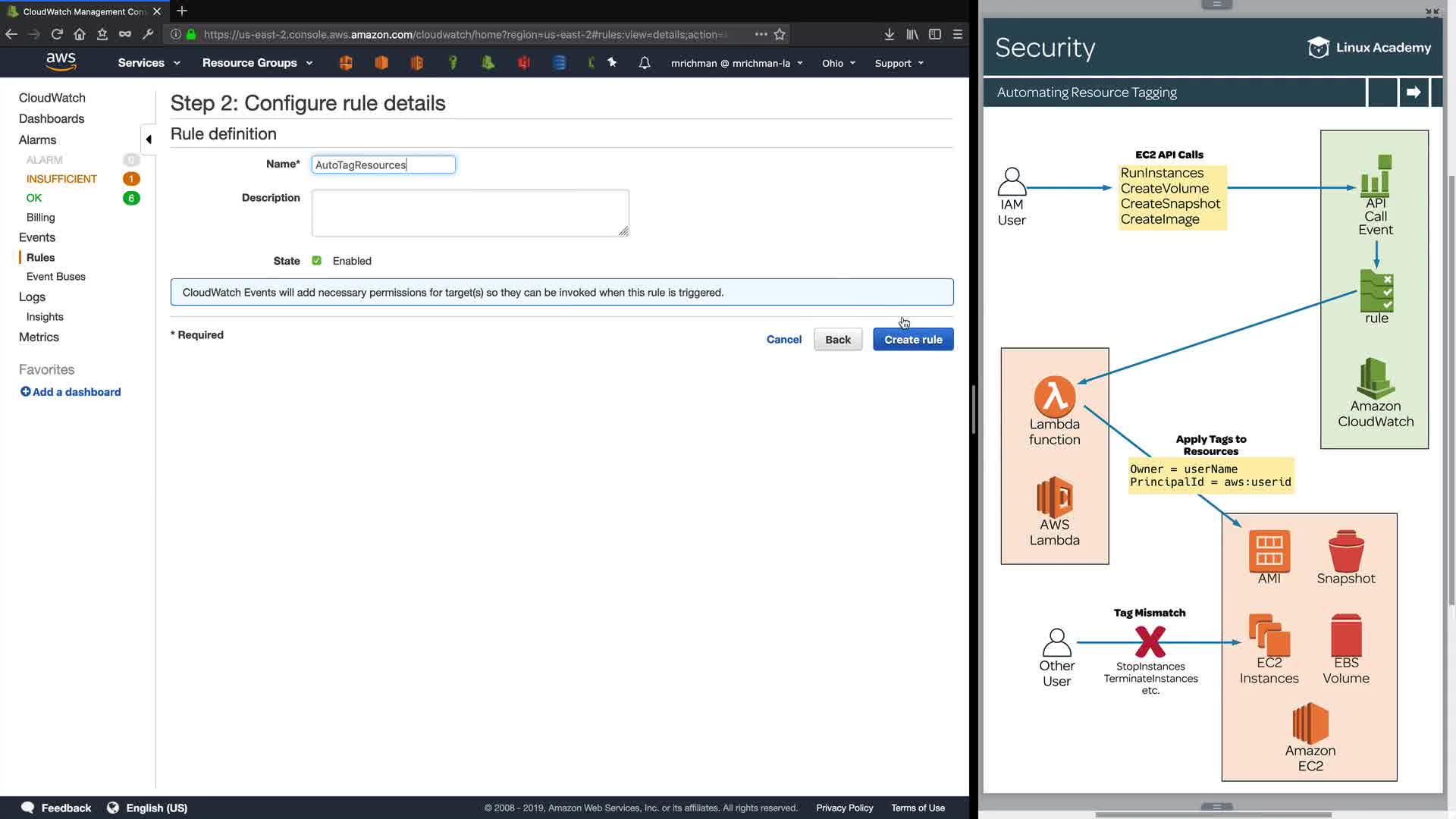The height and width of the screenshot is (819, 1456).
Task: Uncheck the Enabled state checkbox
Action: point(317,261)
